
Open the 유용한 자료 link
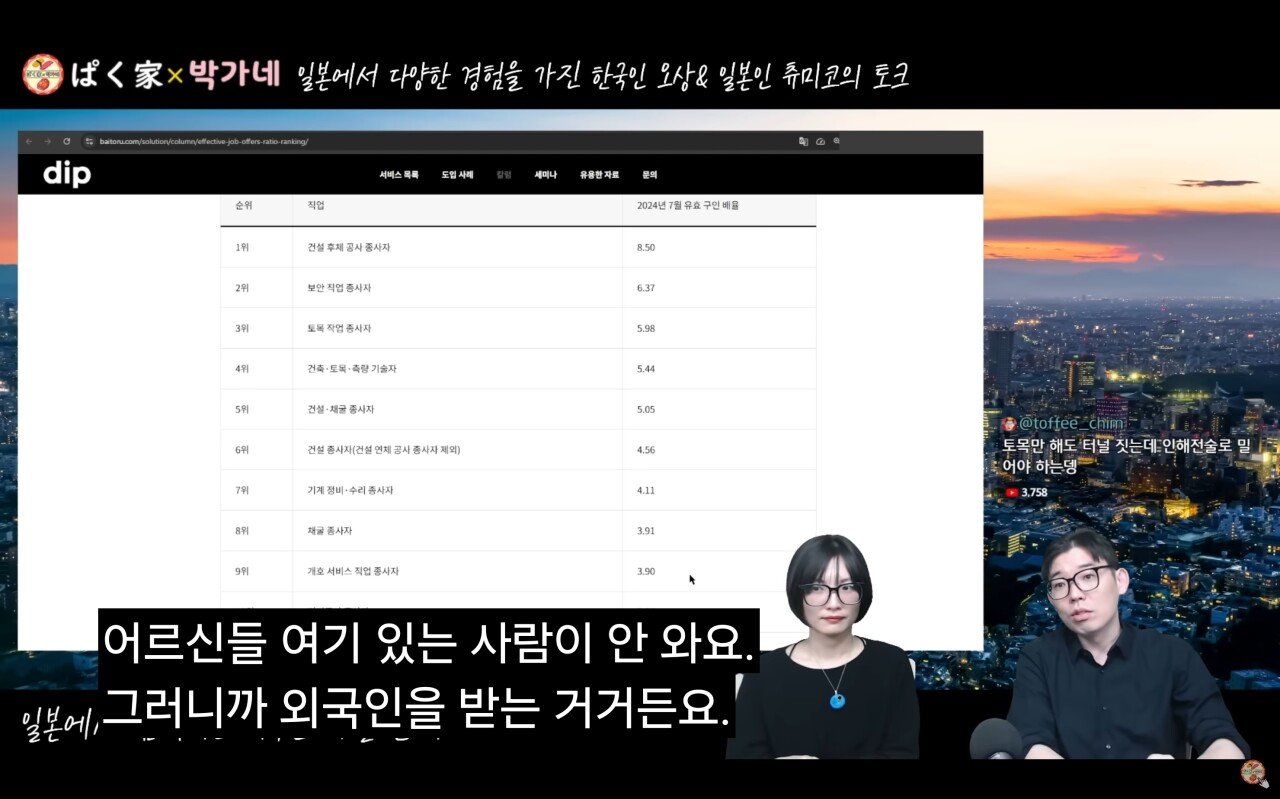(599, 175)
